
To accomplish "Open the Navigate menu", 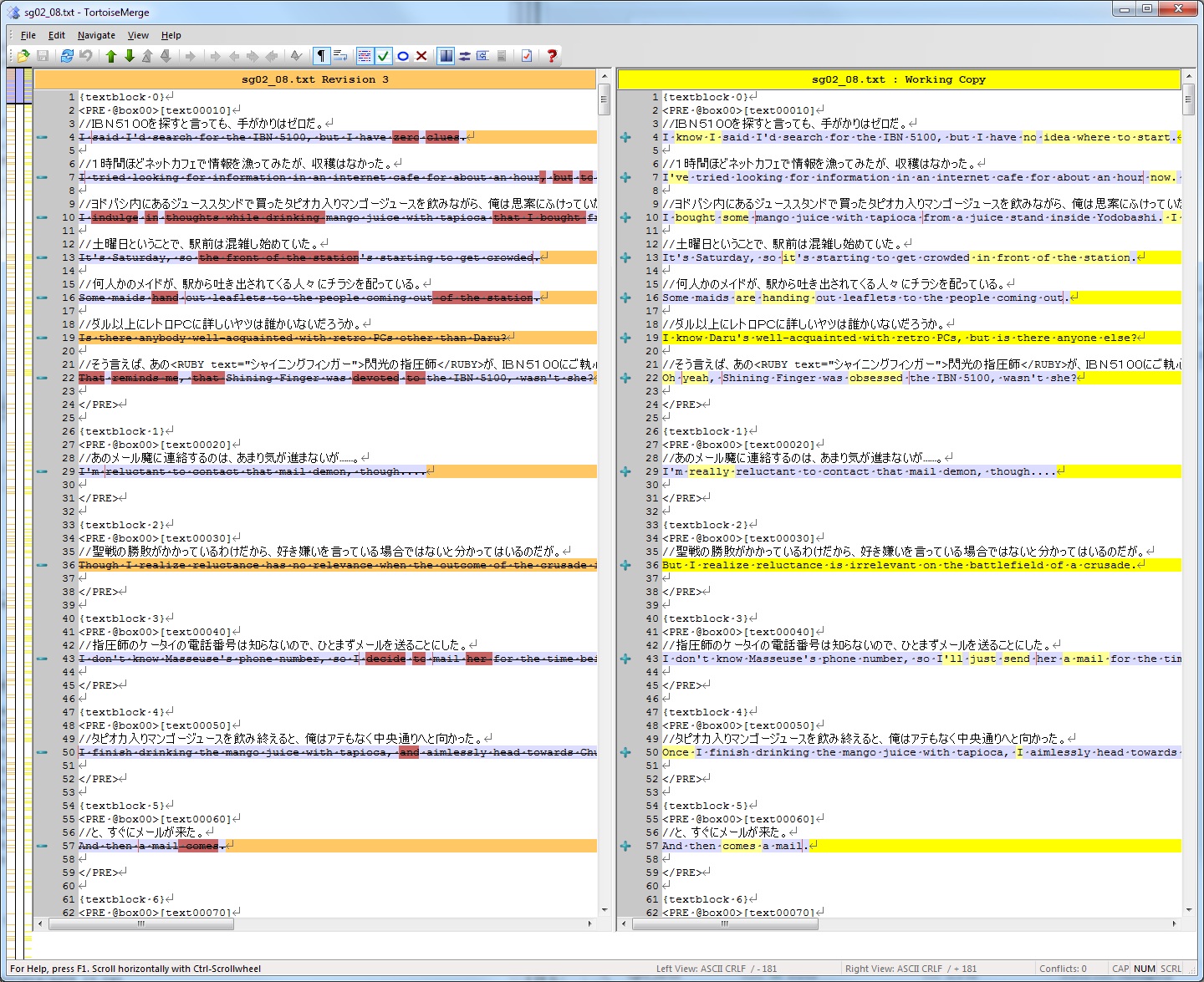I will pos(96,35).
